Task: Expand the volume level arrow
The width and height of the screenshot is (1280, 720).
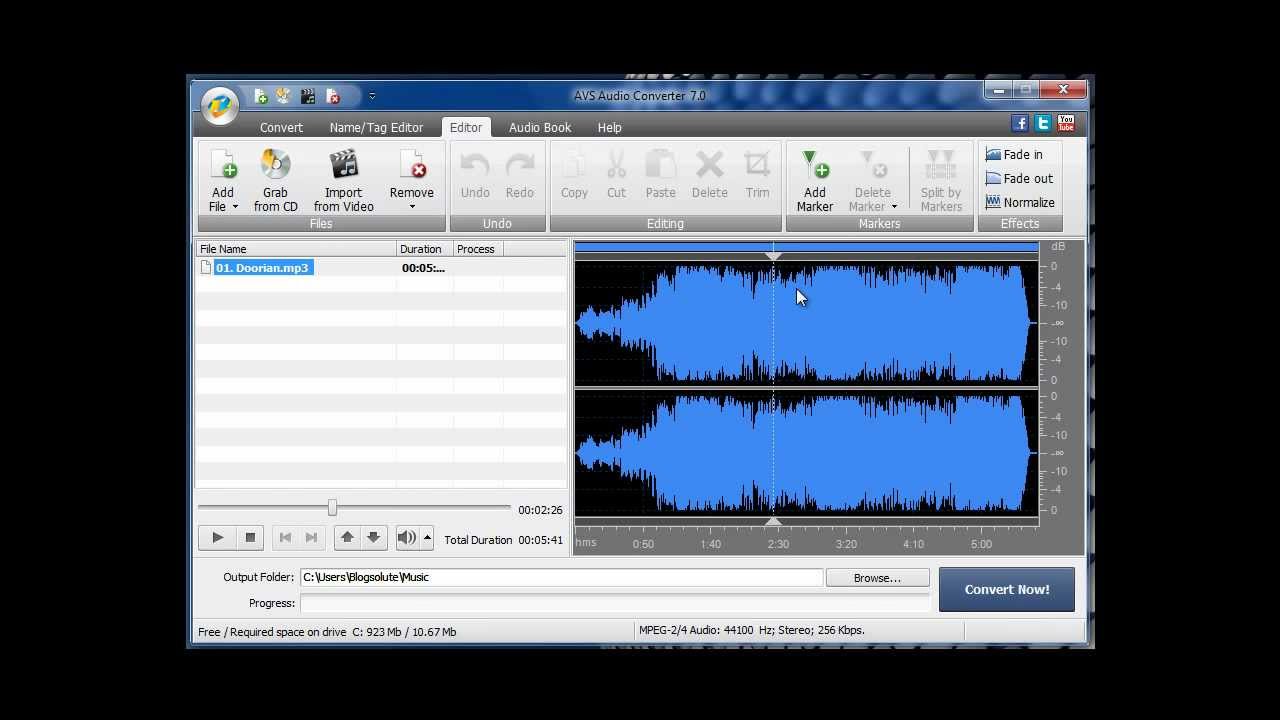Action: click(x=427, y=538)
